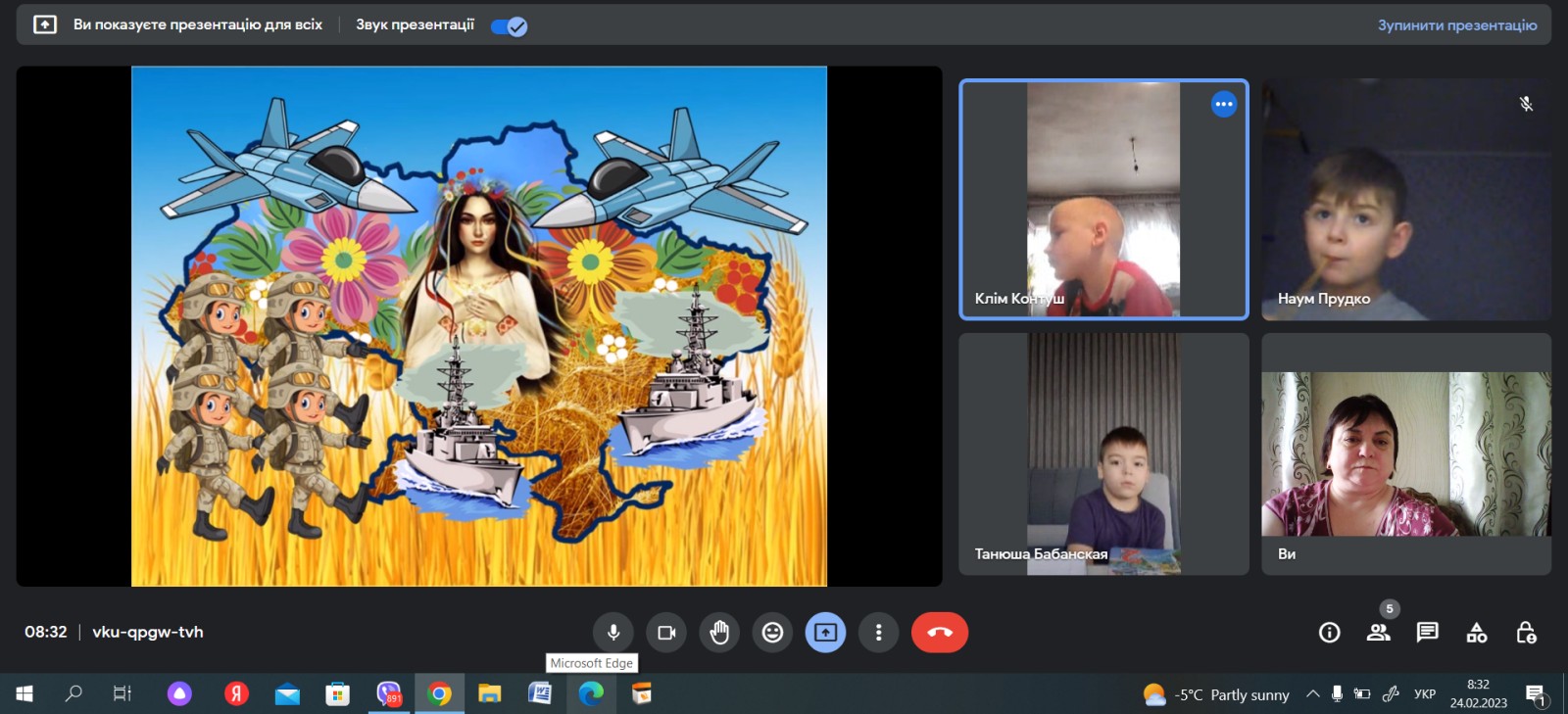Toggle the camera button in Meet
This screenshot has height=714, width=1568.
pyautogui.click(x=666, y=633)
